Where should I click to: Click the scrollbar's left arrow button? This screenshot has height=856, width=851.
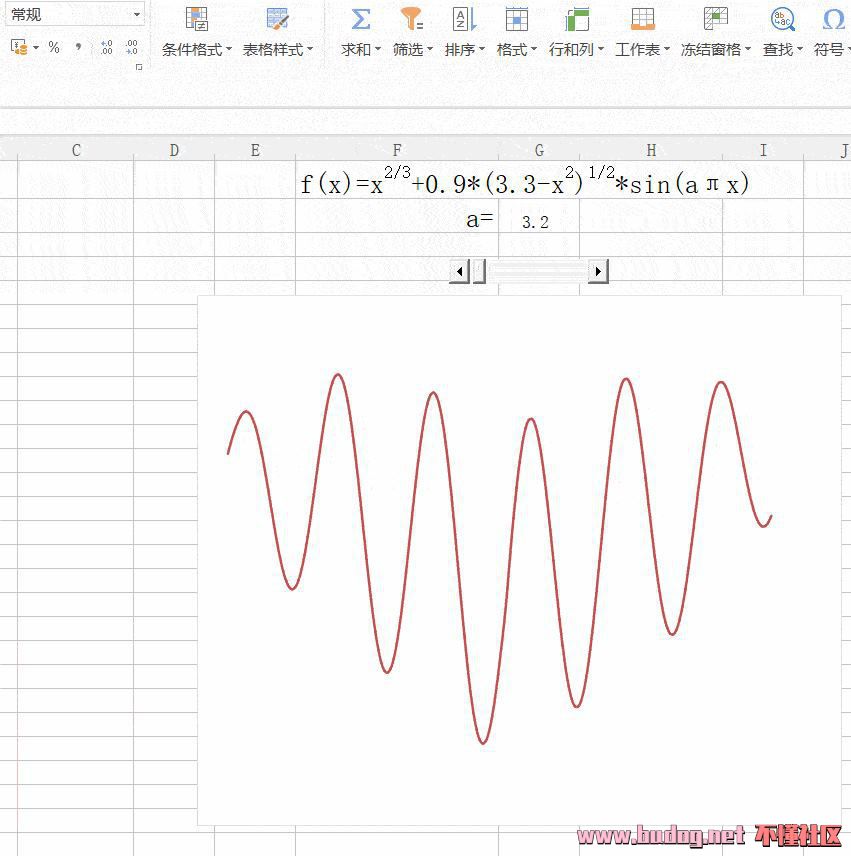click(459, 271)
